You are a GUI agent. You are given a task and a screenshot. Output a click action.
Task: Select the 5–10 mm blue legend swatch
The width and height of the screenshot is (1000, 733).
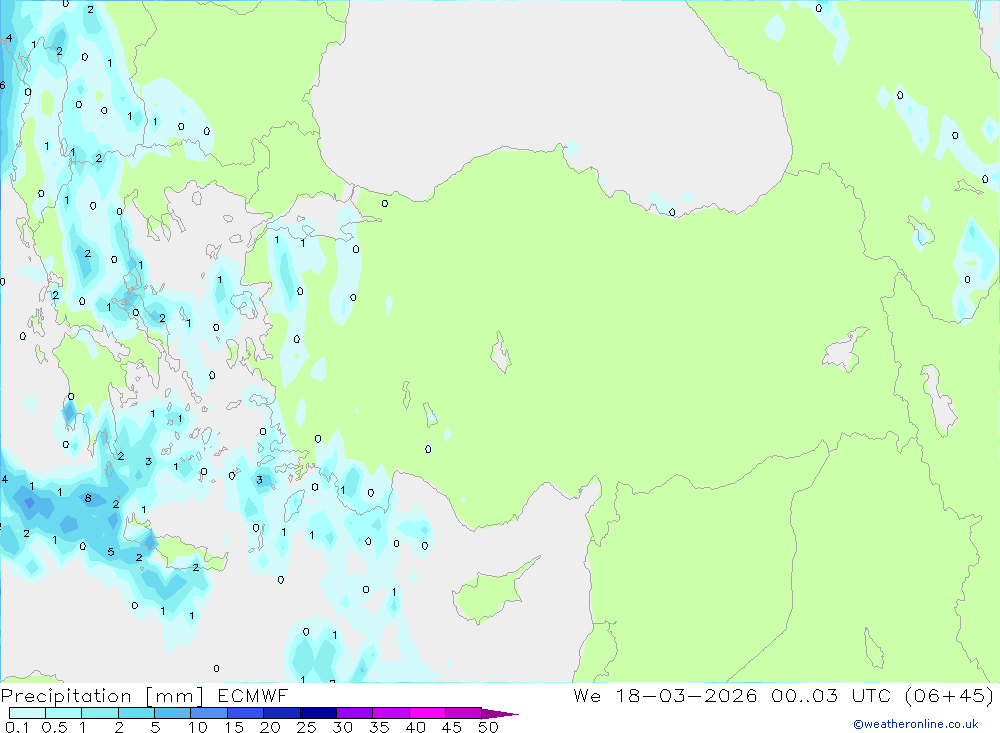coord(173,713)
